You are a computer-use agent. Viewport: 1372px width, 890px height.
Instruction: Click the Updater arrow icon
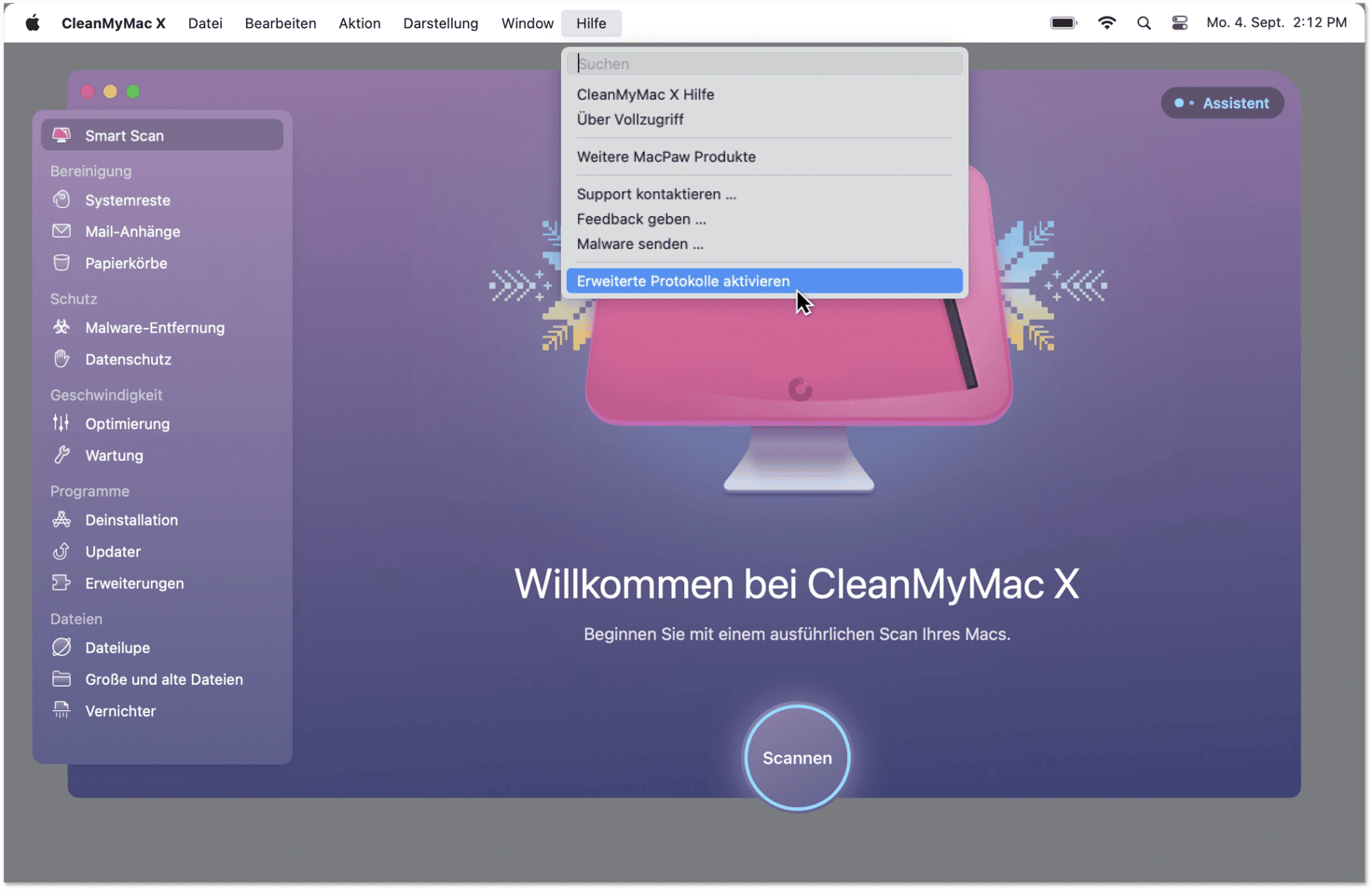point(62,551)
